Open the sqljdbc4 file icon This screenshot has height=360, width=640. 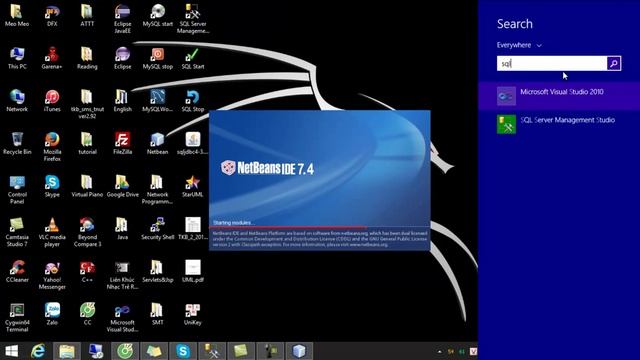pos(193,143)
